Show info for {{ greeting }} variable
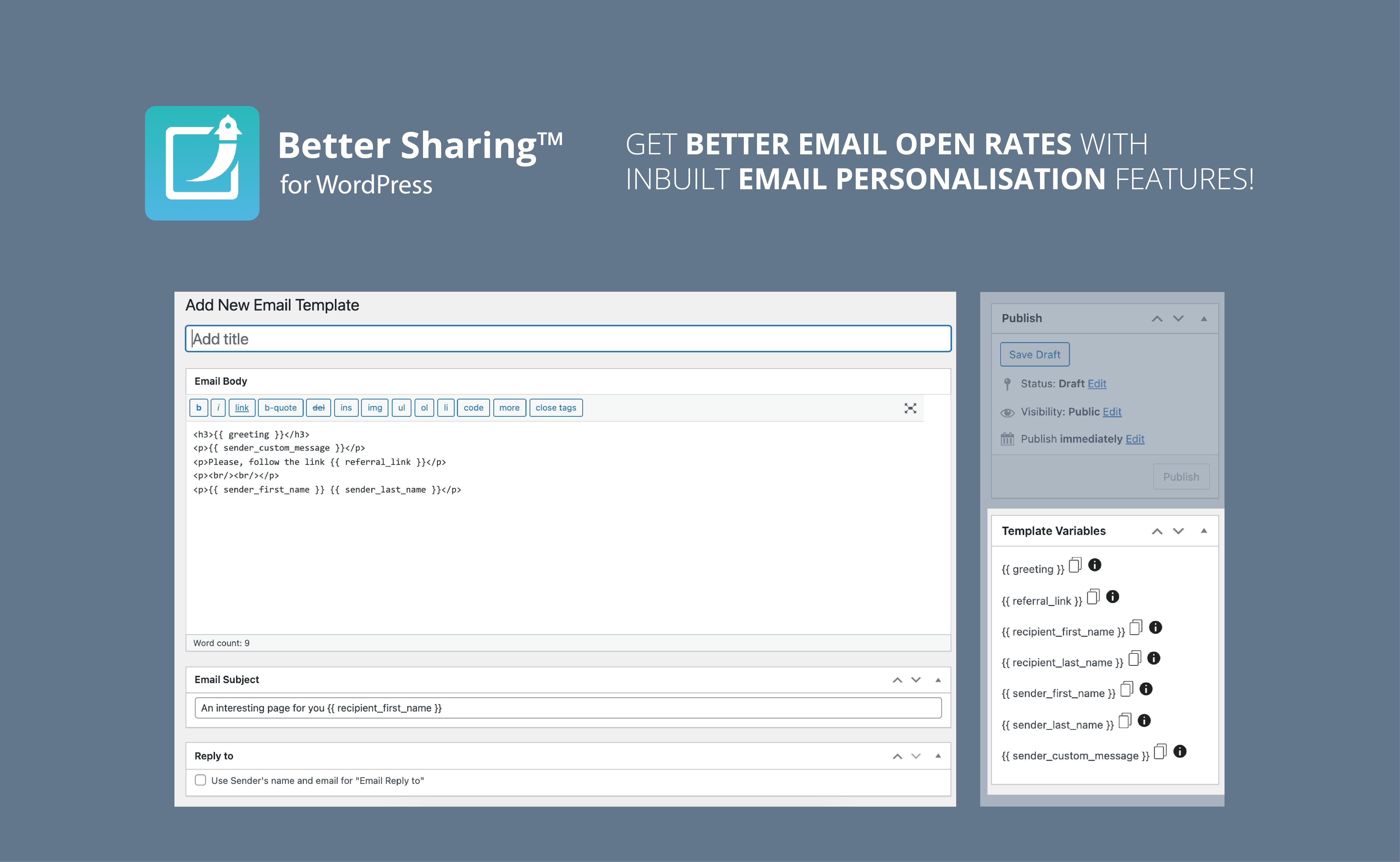Viewport: 1400px width, 862px height. click(1095, 564)
